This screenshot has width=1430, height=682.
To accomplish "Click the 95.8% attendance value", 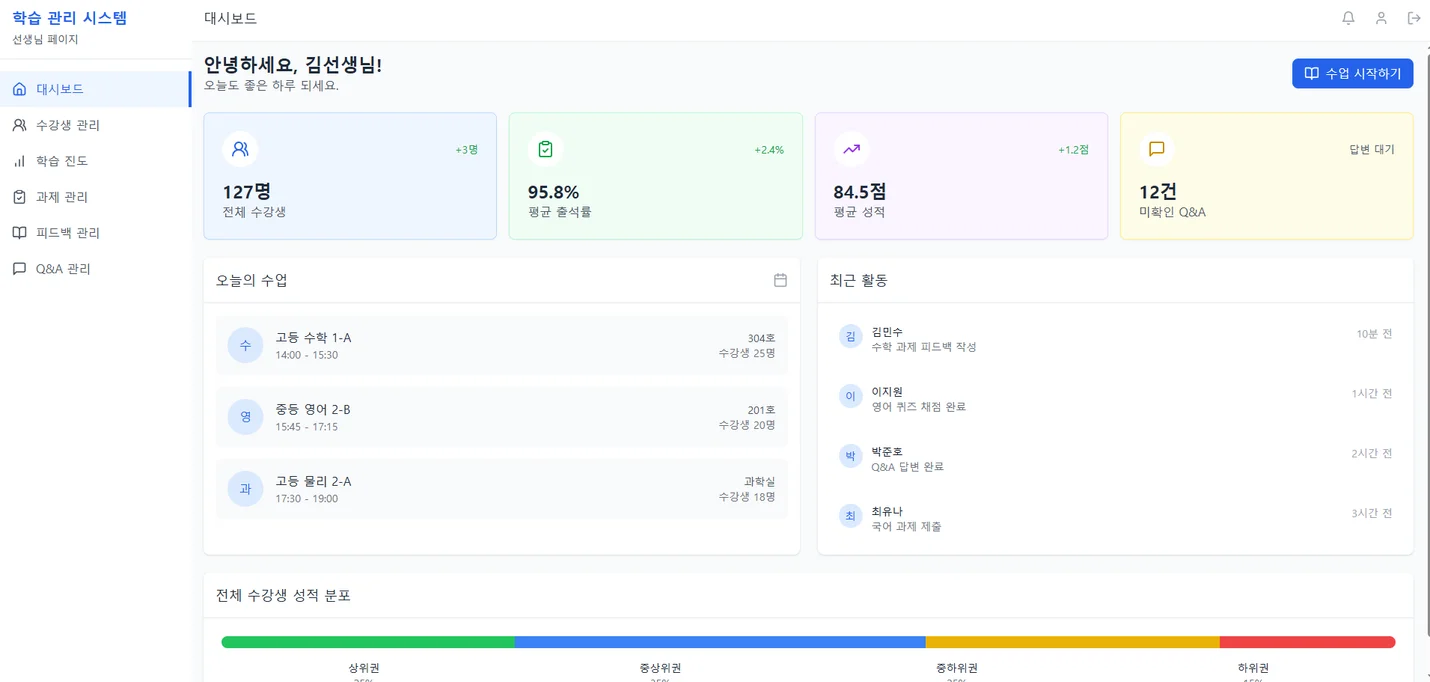I will point(553,192).
